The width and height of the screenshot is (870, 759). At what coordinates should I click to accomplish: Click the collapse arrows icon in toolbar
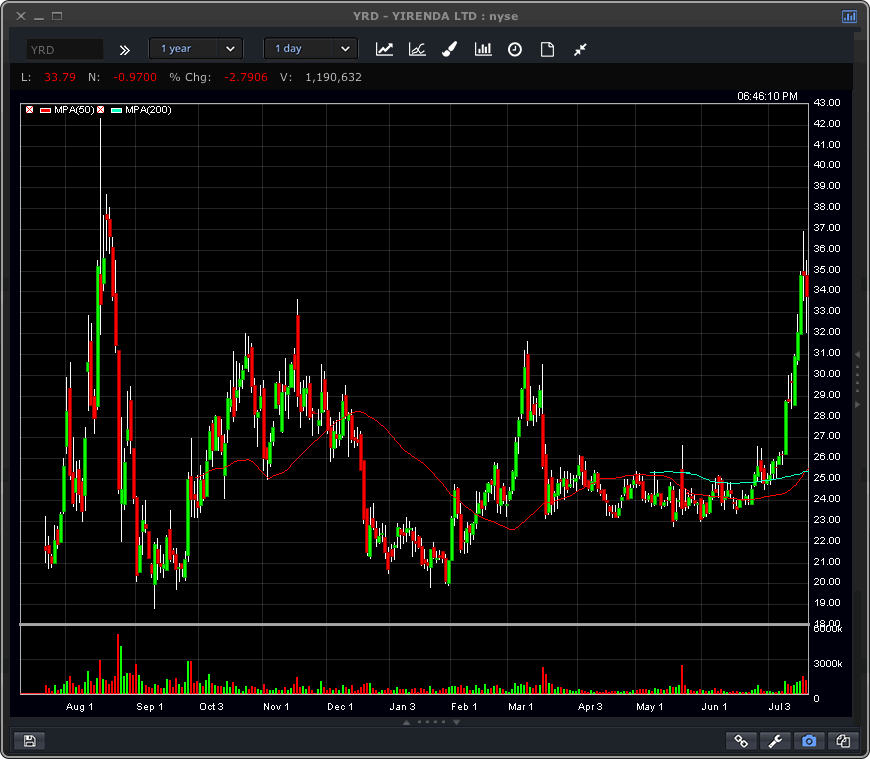[580, 49]
